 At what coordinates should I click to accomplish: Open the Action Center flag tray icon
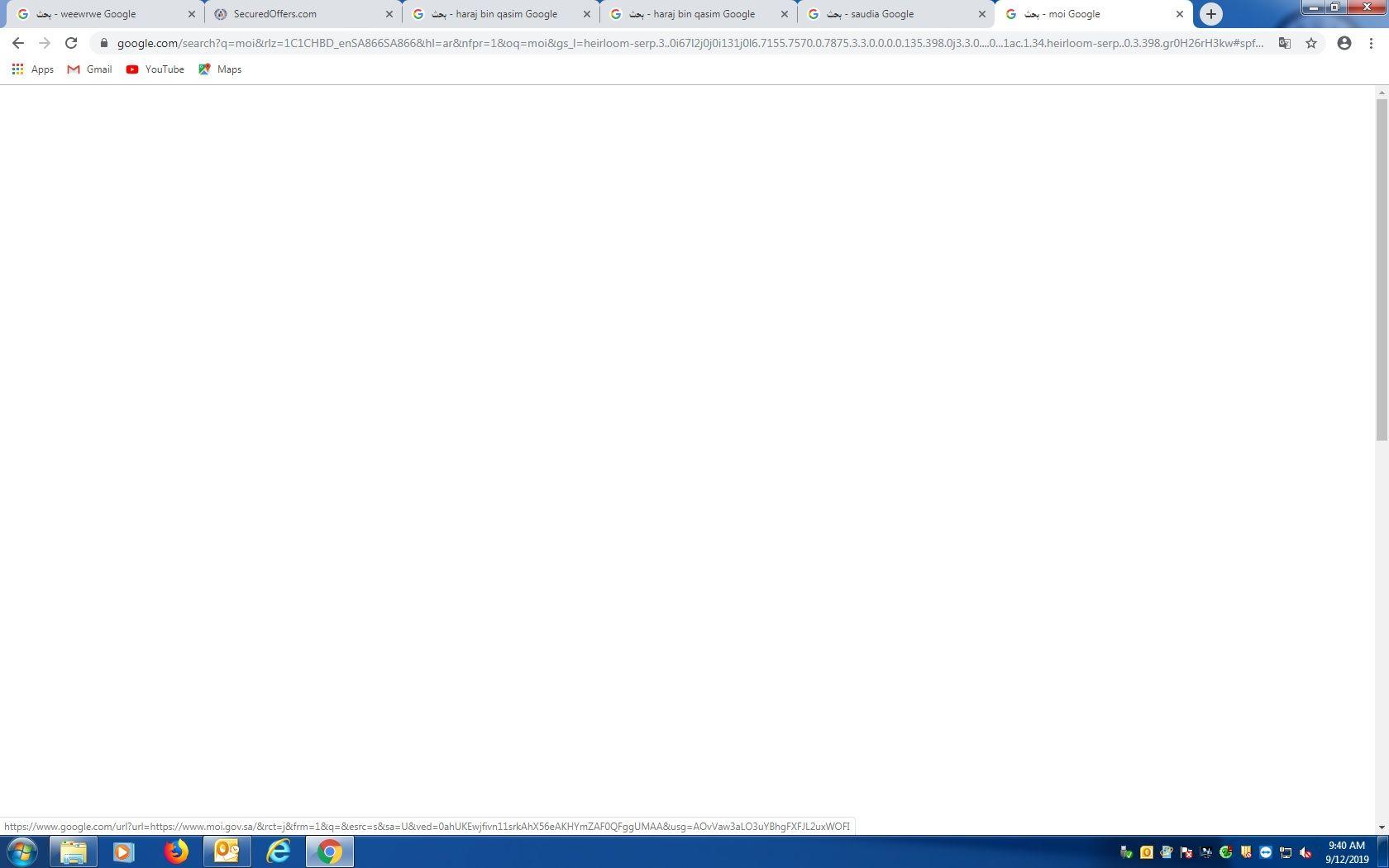(x=1186, y=852)
